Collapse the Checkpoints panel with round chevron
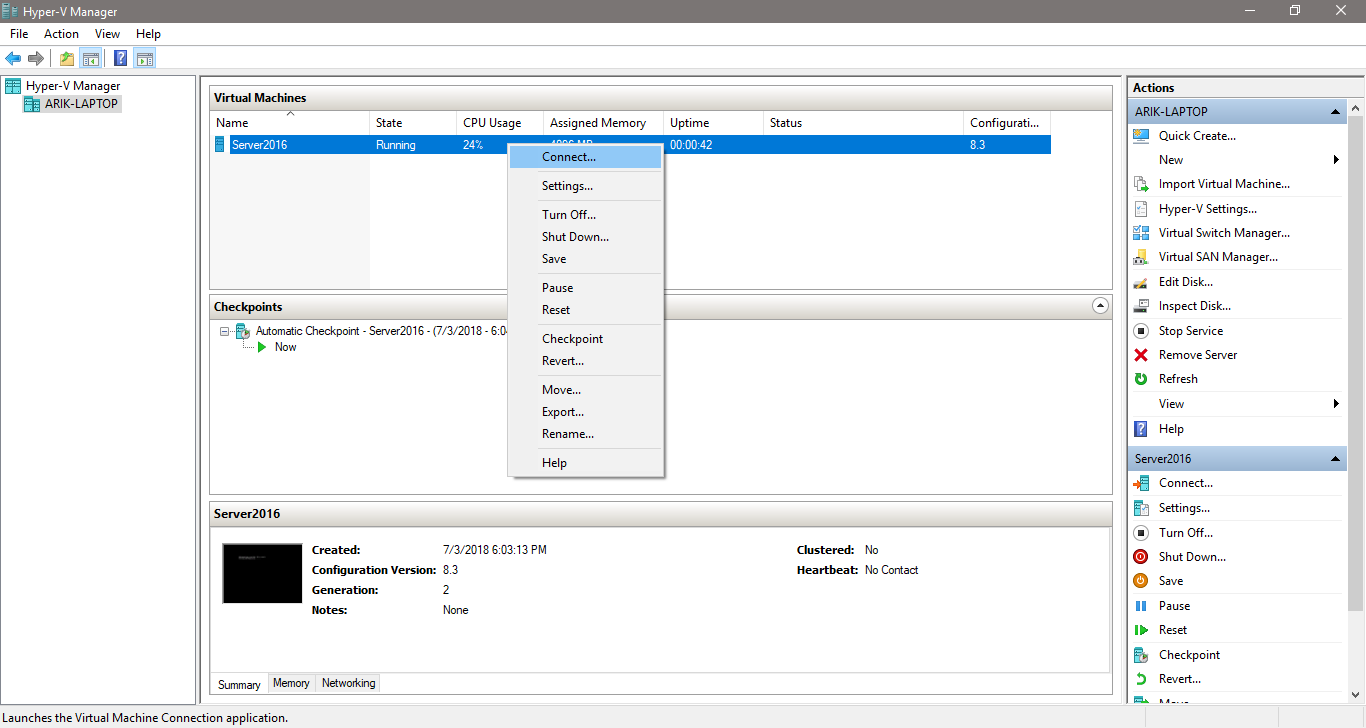This screenshot has width=1366, height=728. [x=1100, y=306]
